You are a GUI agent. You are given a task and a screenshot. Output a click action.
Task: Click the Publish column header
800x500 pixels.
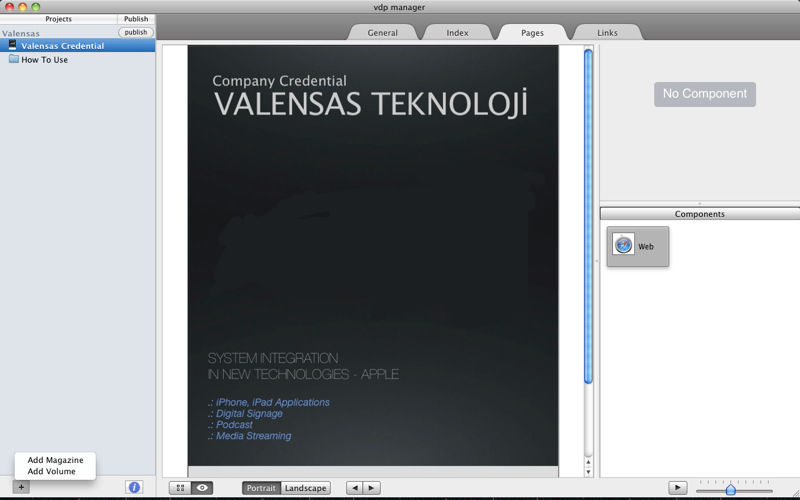136,18
